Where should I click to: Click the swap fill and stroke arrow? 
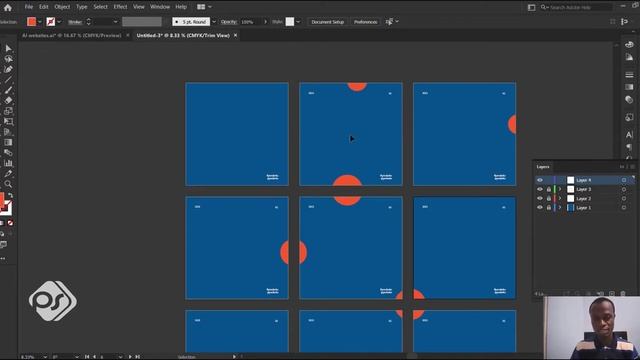click(11, 196)
